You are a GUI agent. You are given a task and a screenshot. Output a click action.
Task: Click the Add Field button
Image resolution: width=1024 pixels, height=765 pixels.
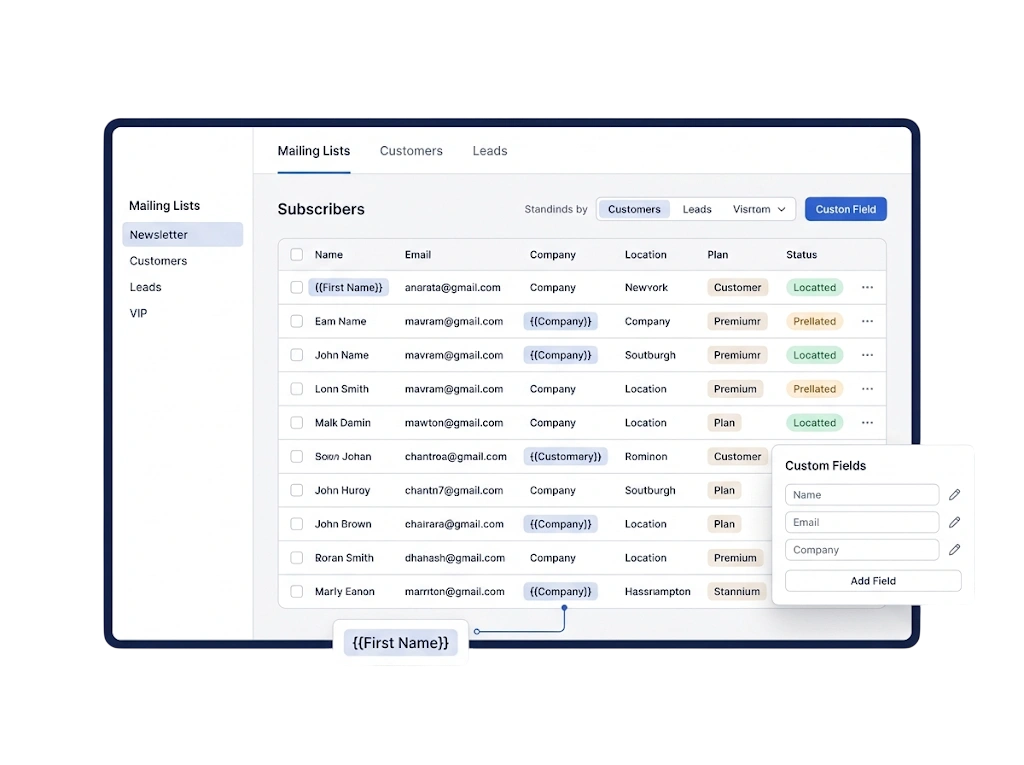(873, 581)
